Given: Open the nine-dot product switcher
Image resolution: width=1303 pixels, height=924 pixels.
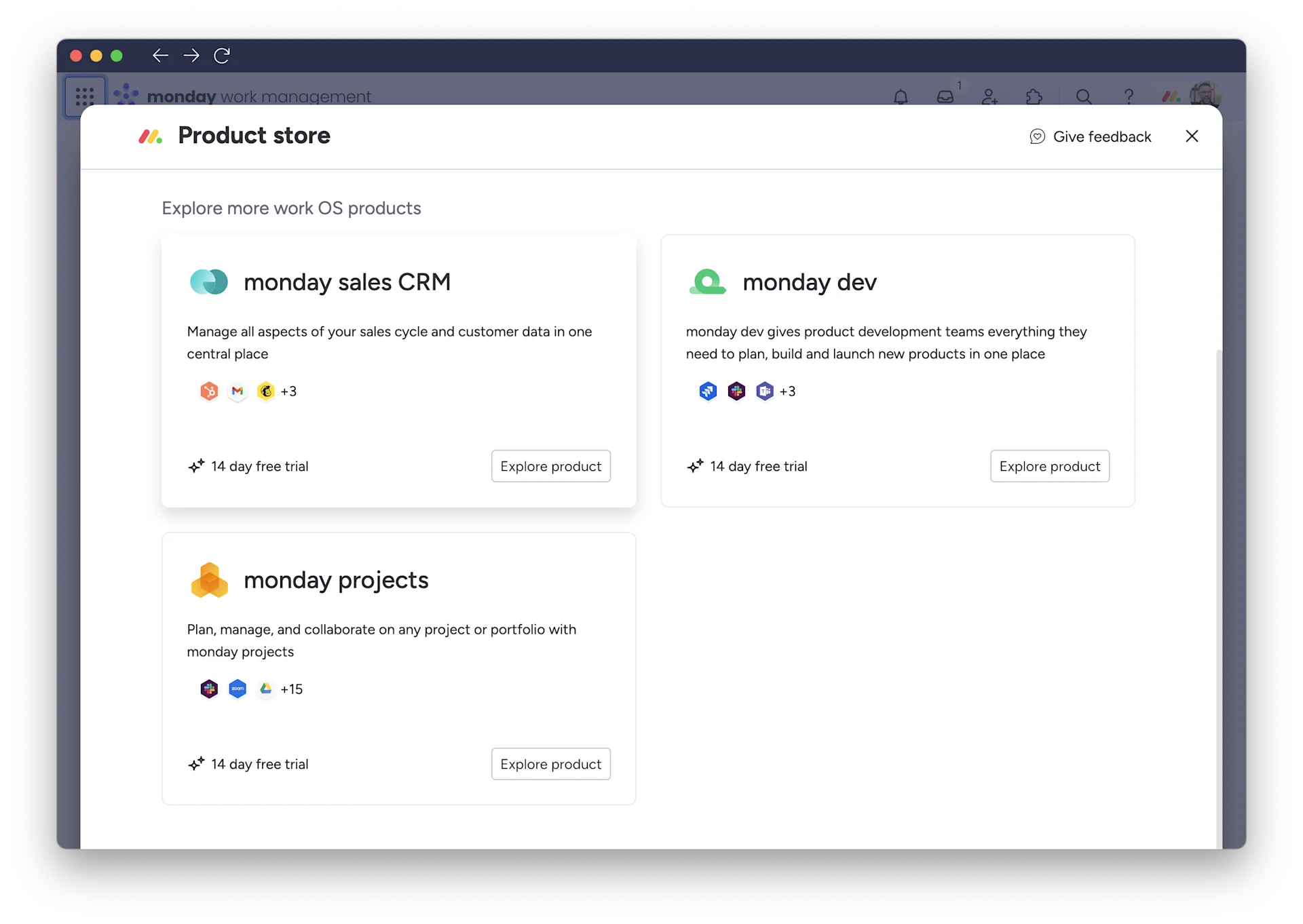Looking at the screenshot, I should pyautogui.click(x=85, y=96).
